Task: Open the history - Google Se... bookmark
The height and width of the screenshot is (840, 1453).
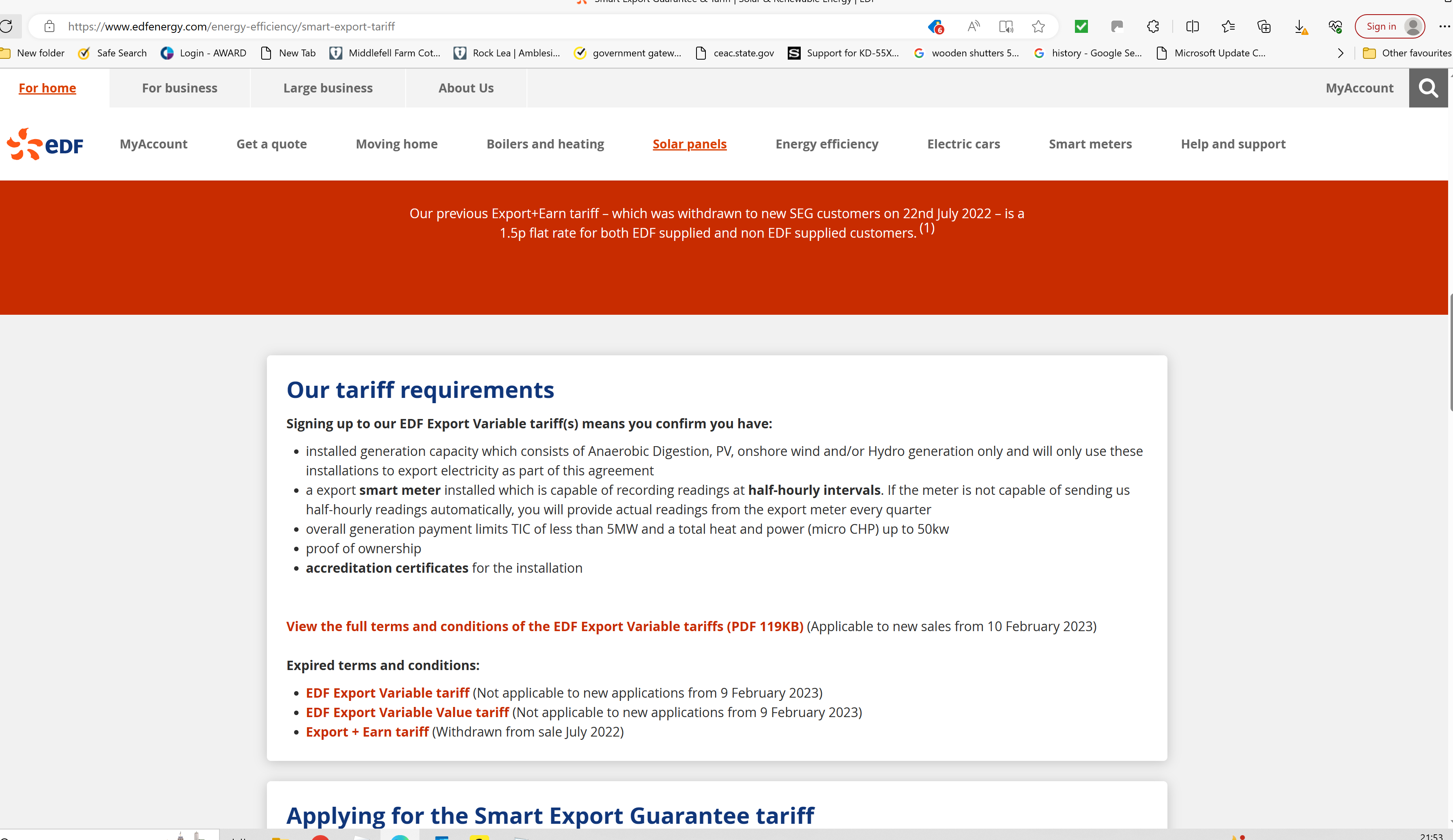Action: [1088, 53]
